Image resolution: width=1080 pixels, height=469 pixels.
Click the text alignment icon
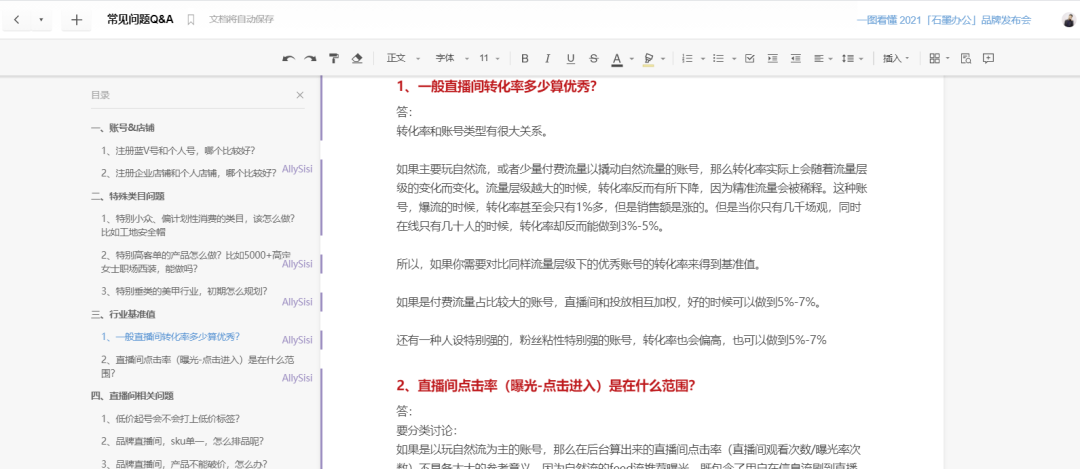[x=819, y=59]
